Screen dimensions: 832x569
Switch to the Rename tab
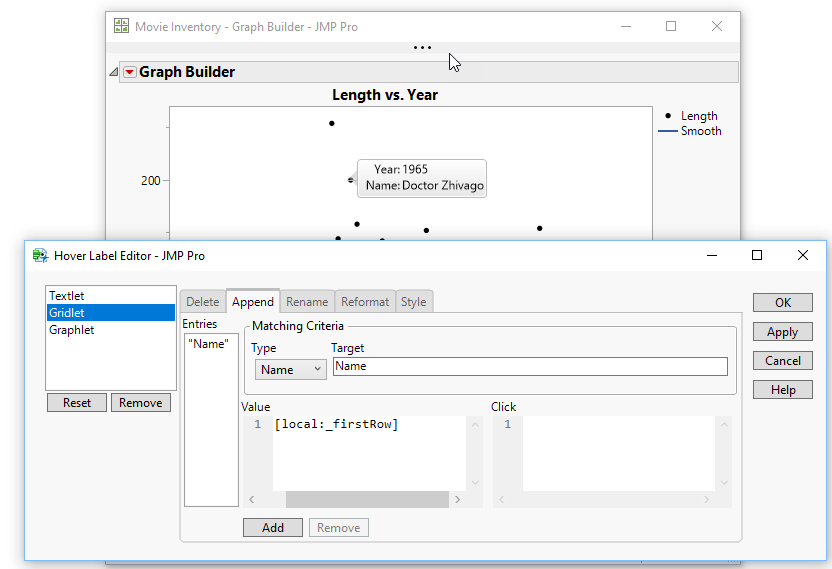pyautogui.click(x=307, y=302)
